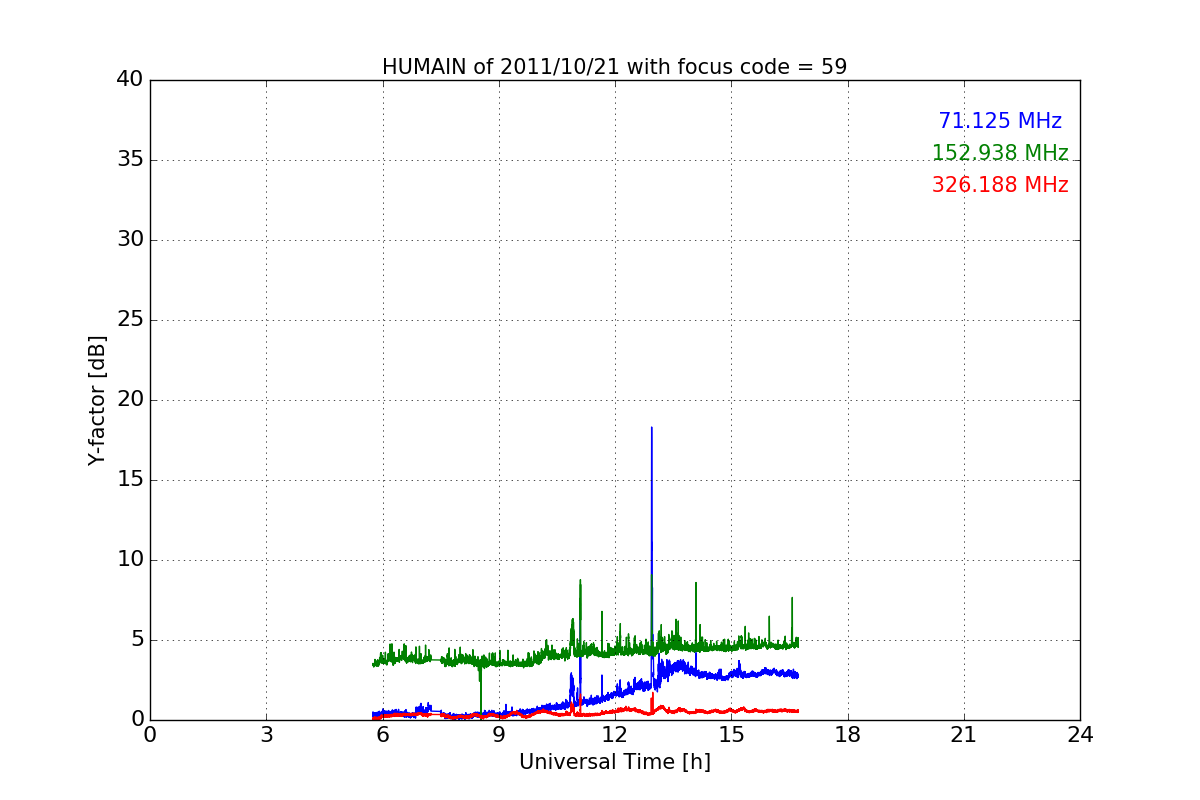Select the blue 71.125 MHz legend label

point(1000,121)
